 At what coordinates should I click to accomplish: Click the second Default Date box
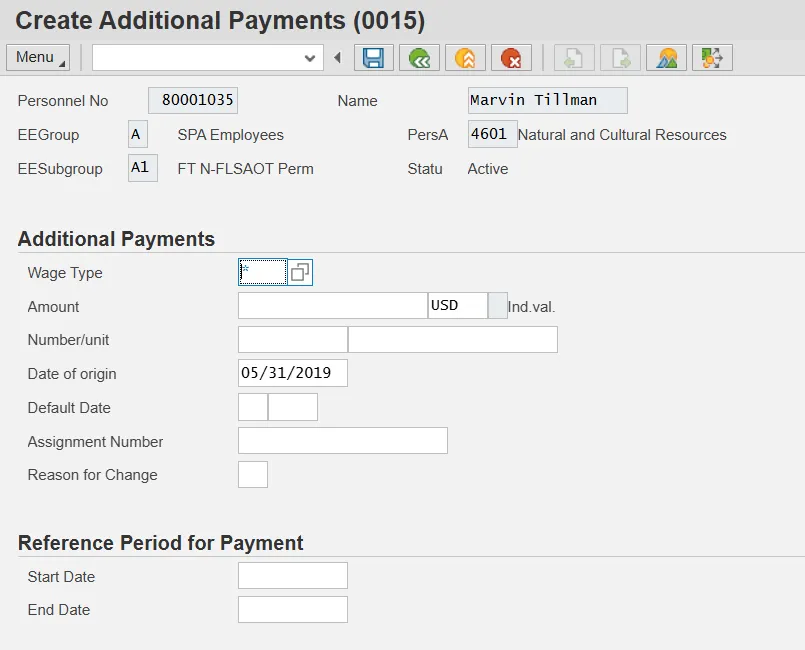293,407
